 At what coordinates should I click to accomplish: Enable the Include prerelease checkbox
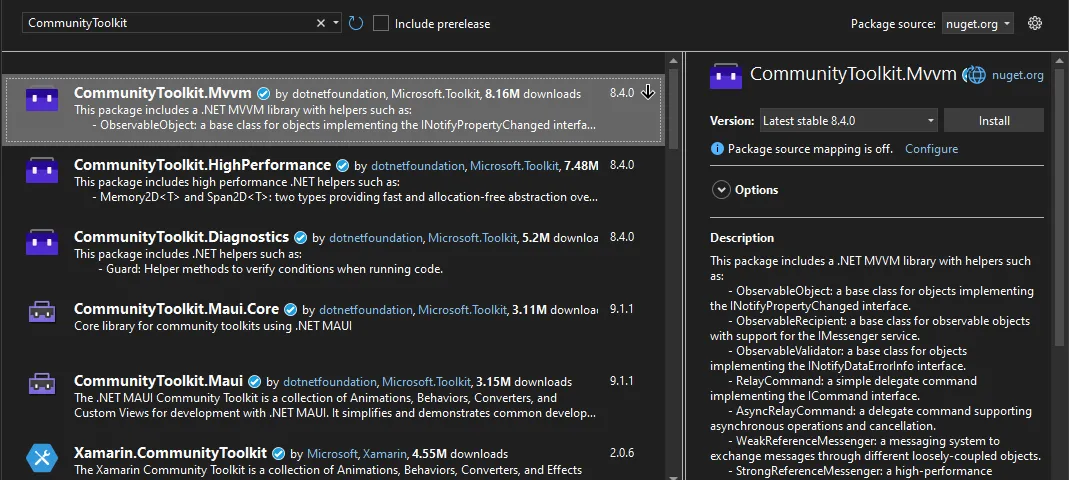tap(381, 23)
